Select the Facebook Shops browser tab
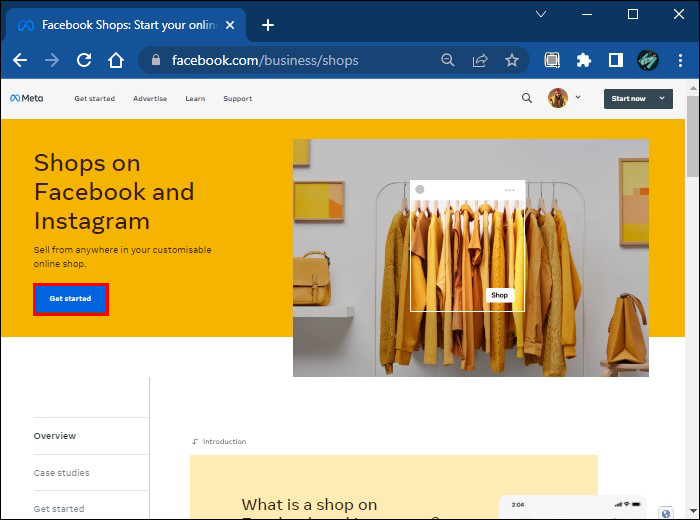Viewport: 700px width, 520px height. point(126,25)
